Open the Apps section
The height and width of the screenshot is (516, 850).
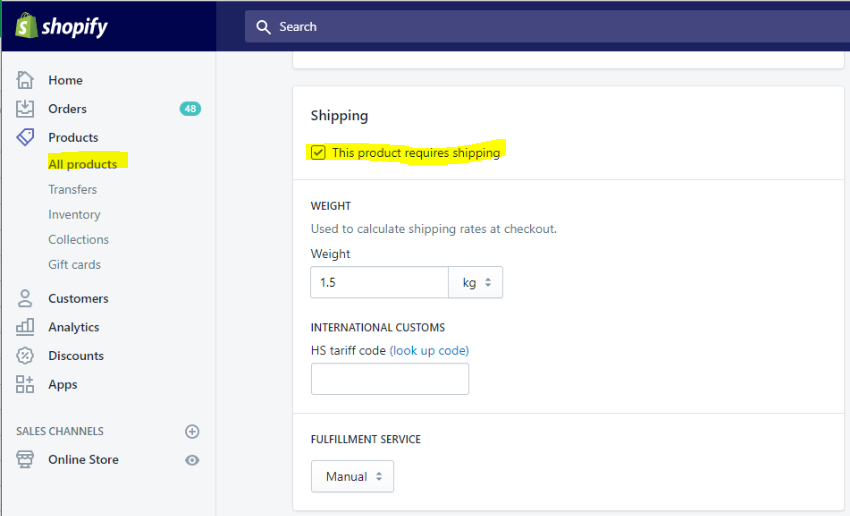63,385
